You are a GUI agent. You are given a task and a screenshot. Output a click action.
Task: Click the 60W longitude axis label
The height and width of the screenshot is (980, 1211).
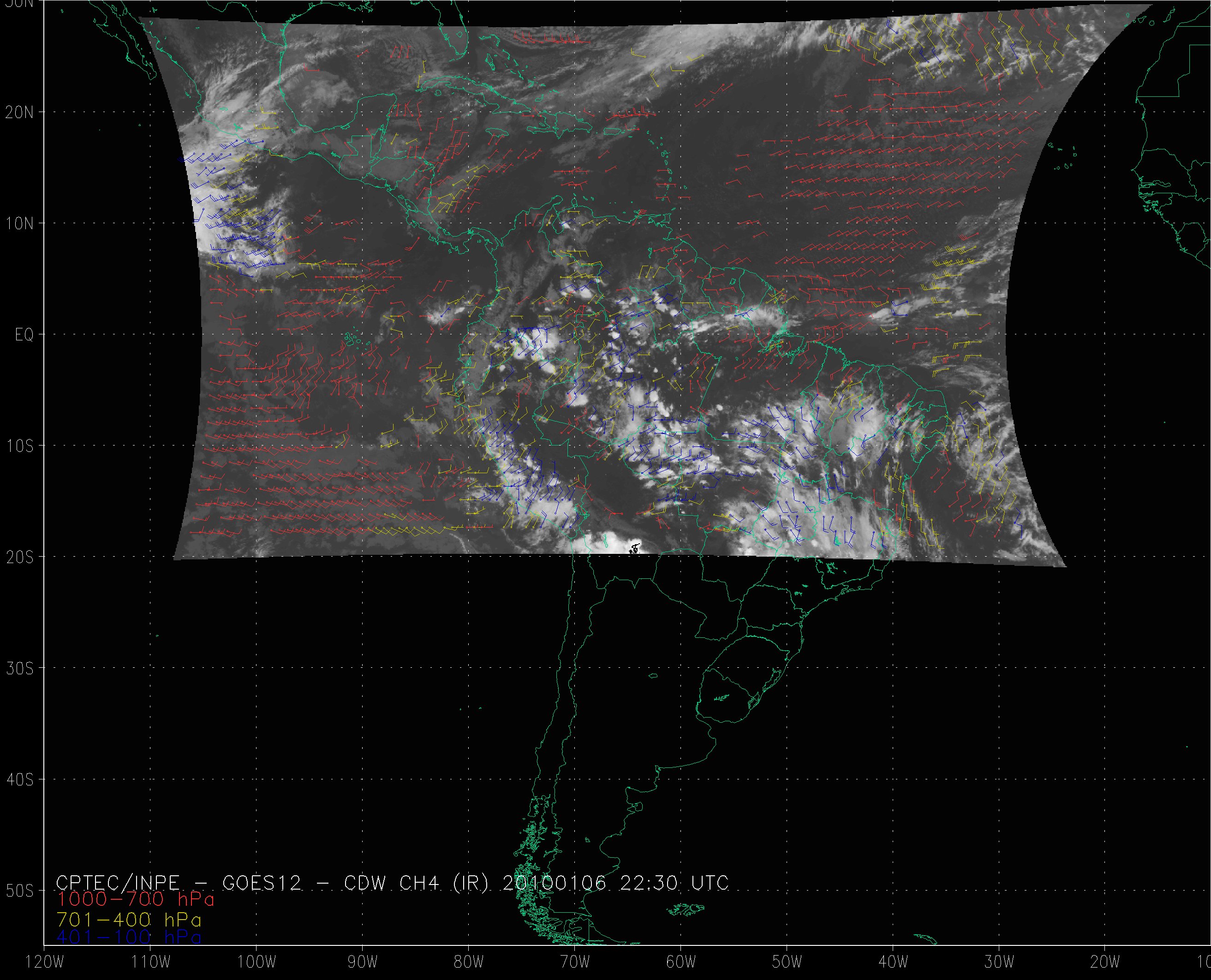681,962
